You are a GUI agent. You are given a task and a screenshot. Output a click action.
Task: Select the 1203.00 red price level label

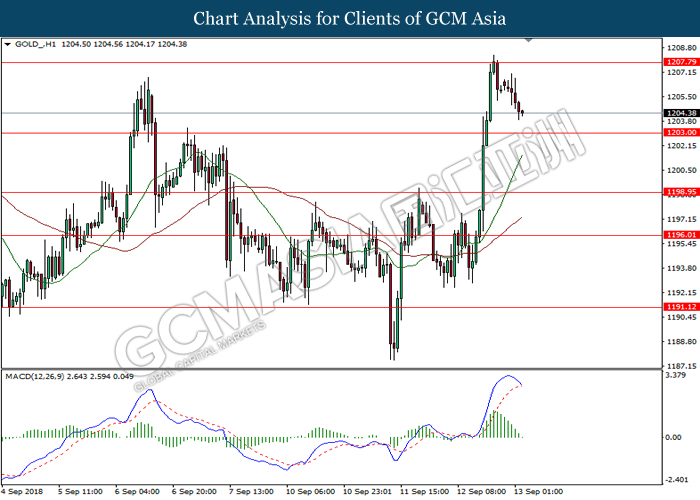click(x=681, y=133)
